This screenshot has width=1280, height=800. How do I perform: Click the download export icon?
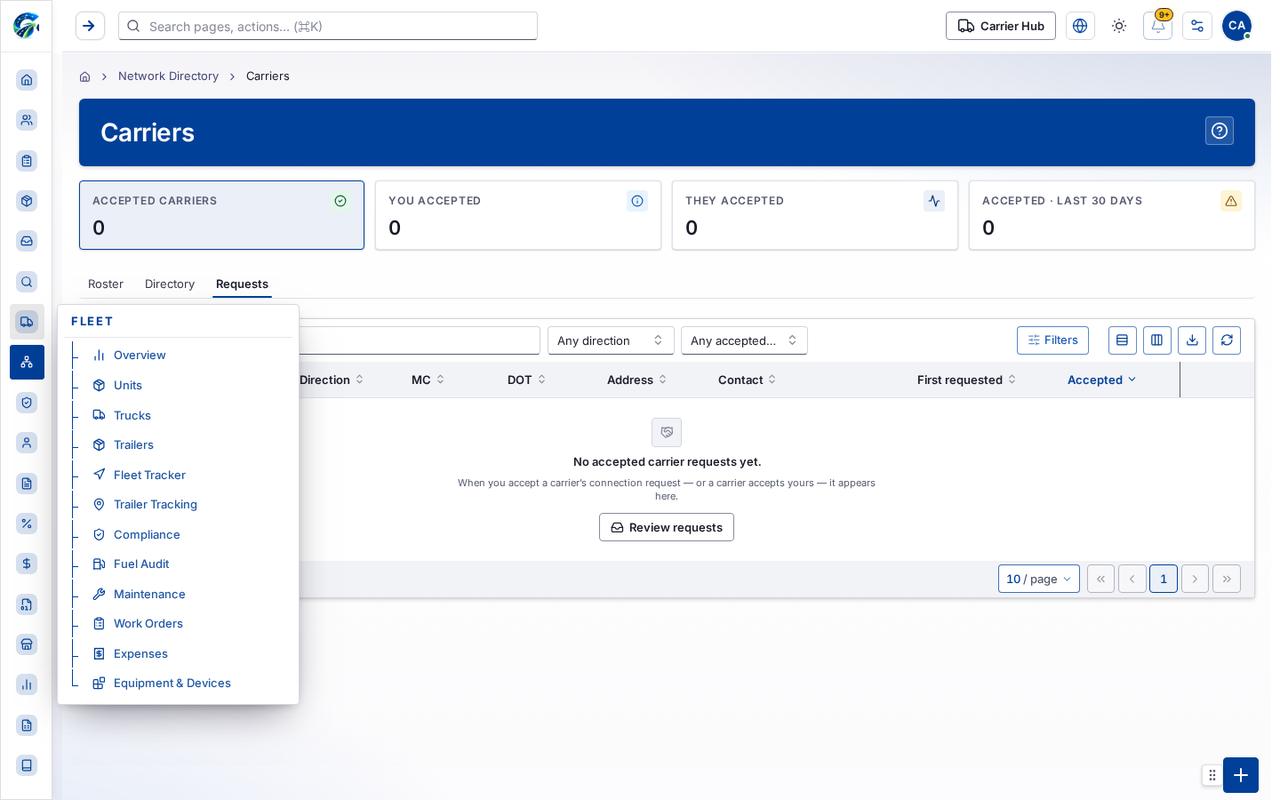click(x=1192, y=340)
